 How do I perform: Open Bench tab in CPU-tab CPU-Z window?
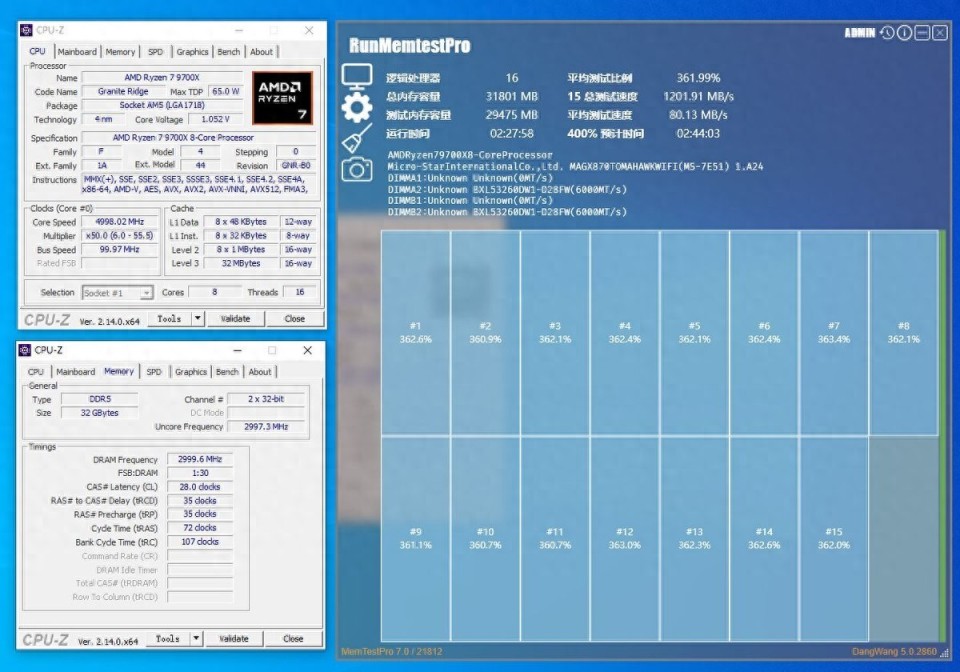click(229, 52)
